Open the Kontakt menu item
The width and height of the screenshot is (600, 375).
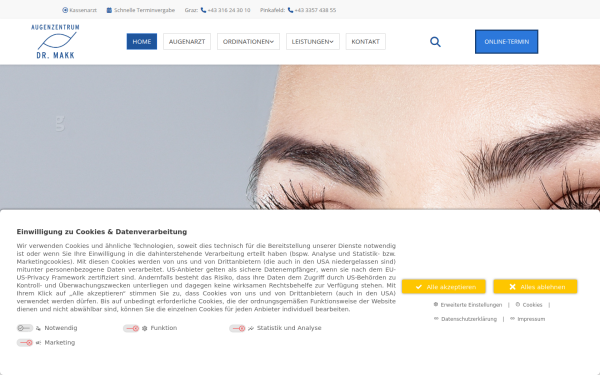pyautogui.click(x=365, y=42)
